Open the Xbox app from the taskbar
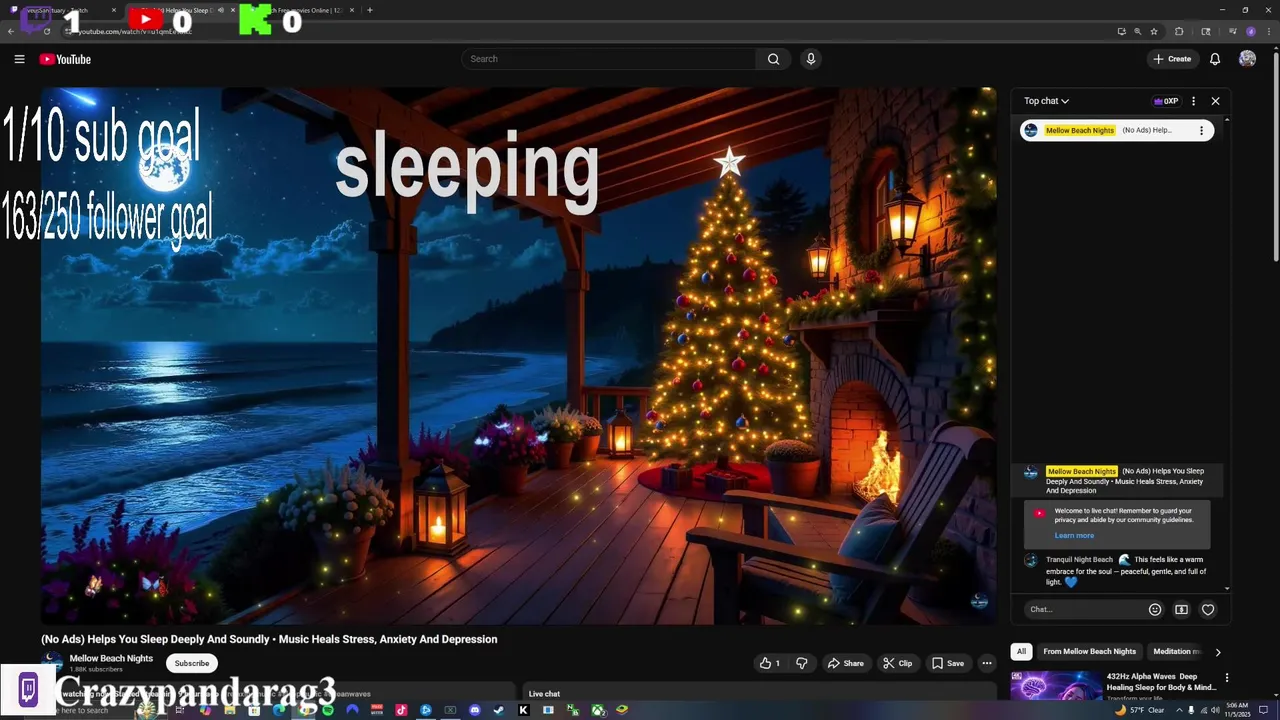The image size is (1280, 720). tap(598, 710)
